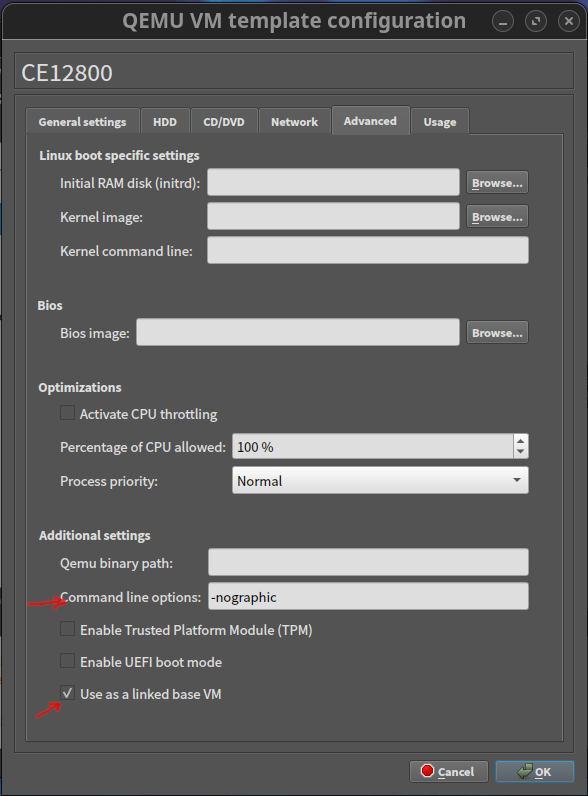Open the HDD tab
This screenshot has width=588, height=796.
coord(165,122)
